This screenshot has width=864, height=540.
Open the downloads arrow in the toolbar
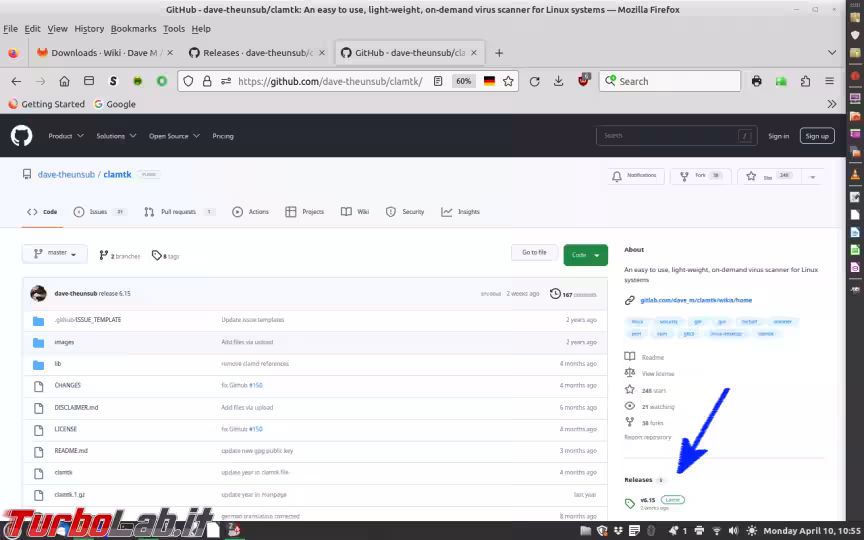click(x=558, y=82)
